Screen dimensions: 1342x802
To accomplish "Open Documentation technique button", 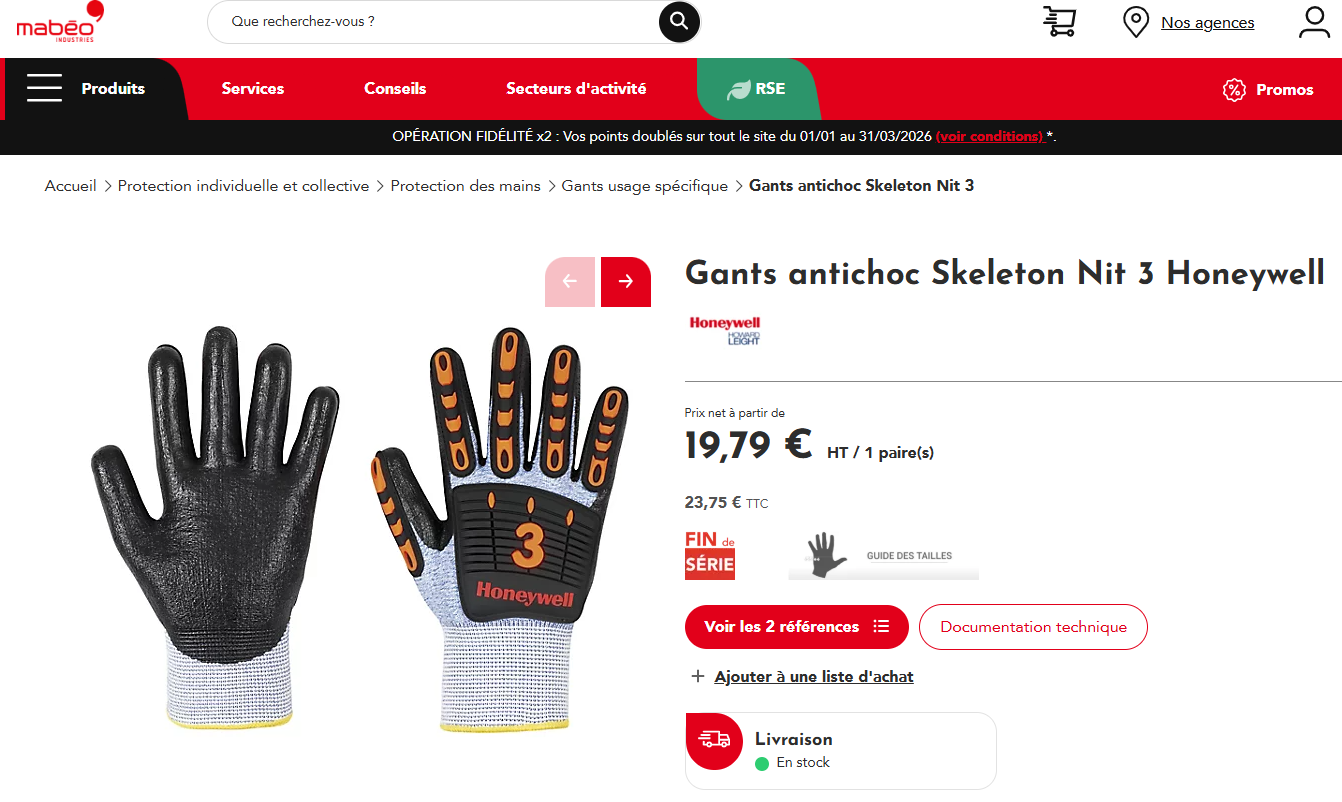I will pos(1033,627).
